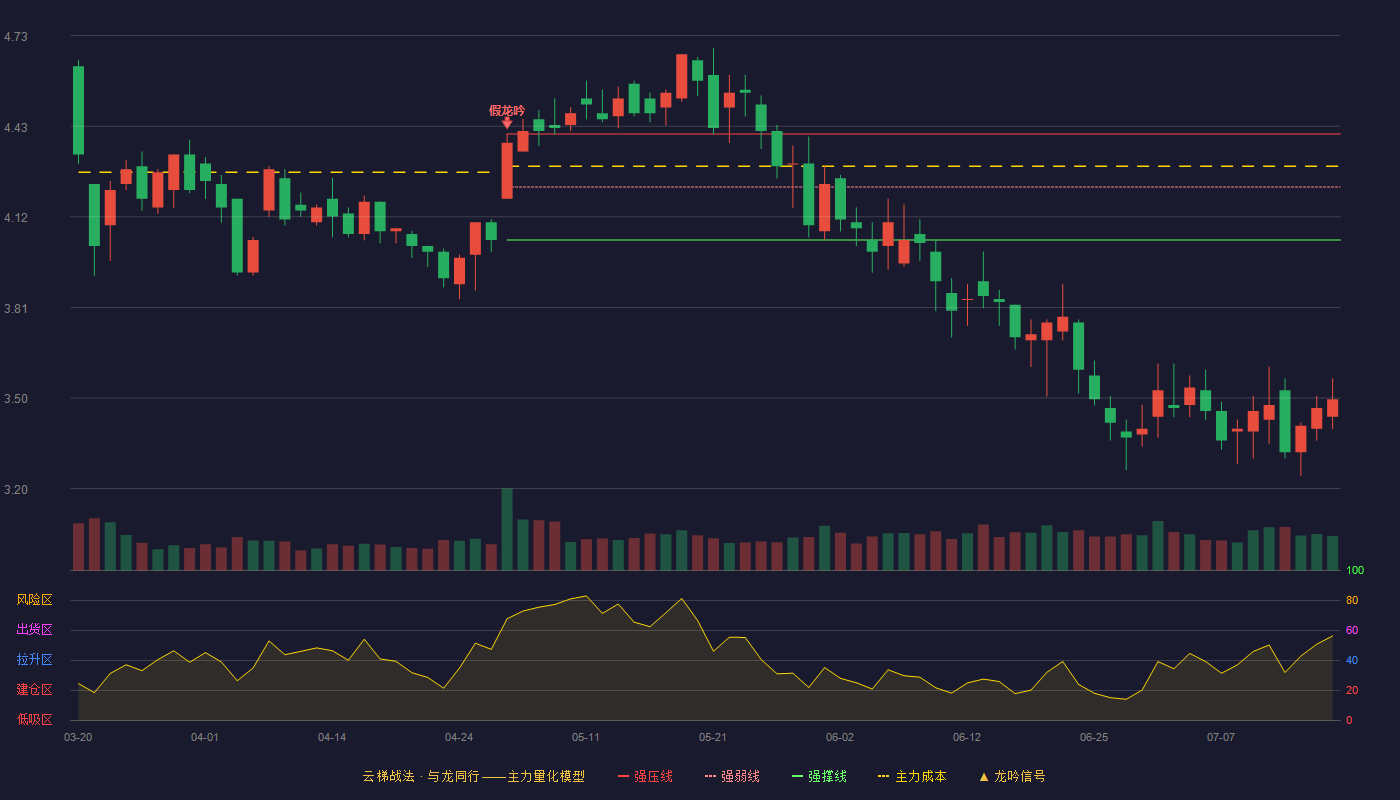Toggle the 主力成本 legend item

(x=911, y=776)
